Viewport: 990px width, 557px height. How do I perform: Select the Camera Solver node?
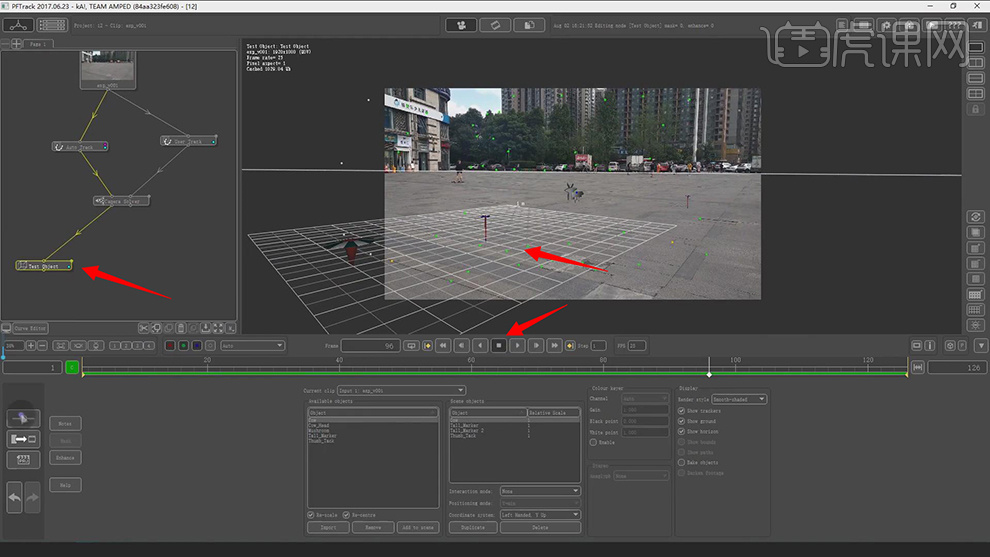[x=121, y=201]
